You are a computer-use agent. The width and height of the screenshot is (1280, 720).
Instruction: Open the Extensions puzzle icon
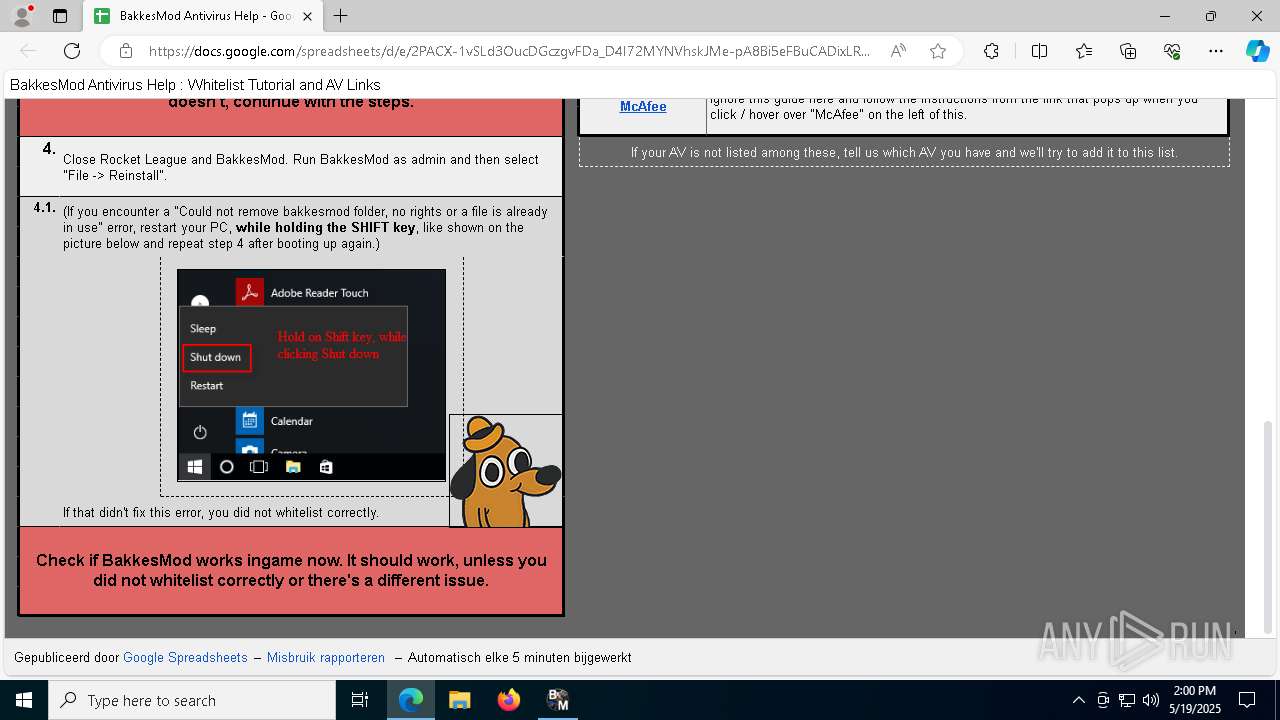pyautogui.click(x=991, y=51)
